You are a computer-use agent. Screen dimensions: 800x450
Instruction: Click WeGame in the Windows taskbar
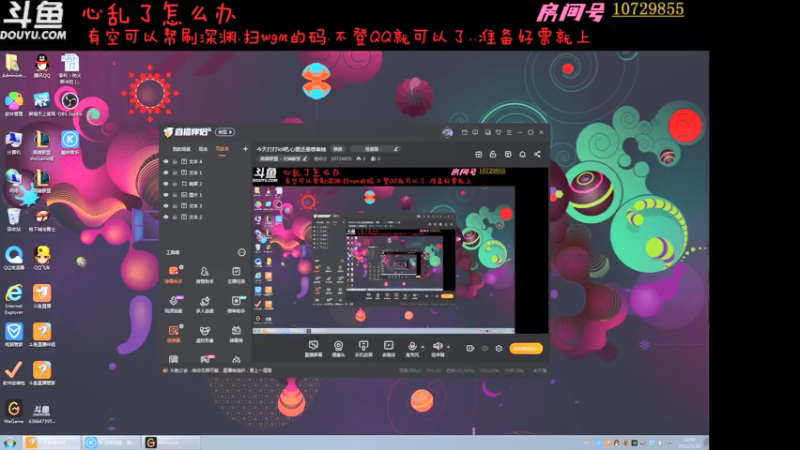pyautogui.click(x=170, y=443)
